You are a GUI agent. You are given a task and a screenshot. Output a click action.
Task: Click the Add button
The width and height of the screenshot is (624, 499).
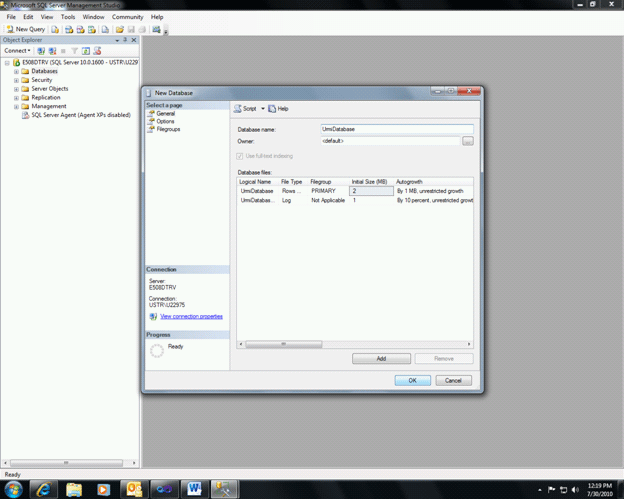(x=381, y=359)
